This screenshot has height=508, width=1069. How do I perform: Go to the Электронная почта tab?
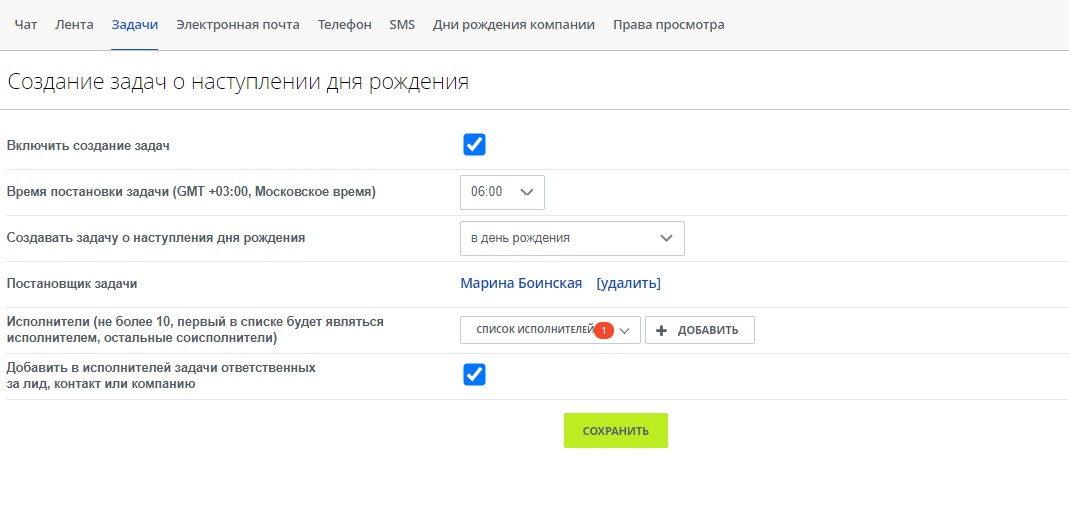(237, 25)
